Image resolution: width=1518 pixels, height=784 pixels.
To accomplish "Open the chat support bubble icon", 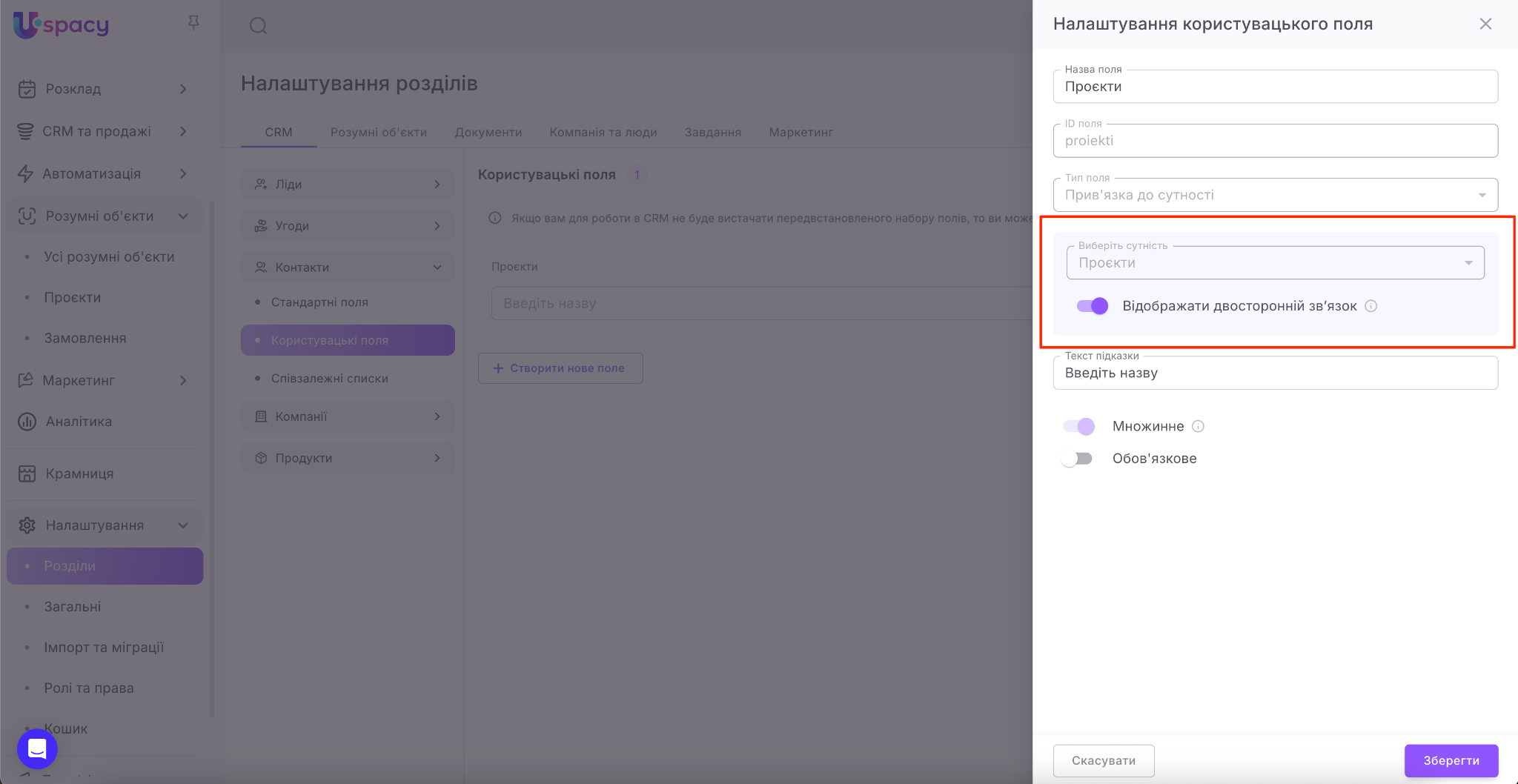I will [37, 748].
